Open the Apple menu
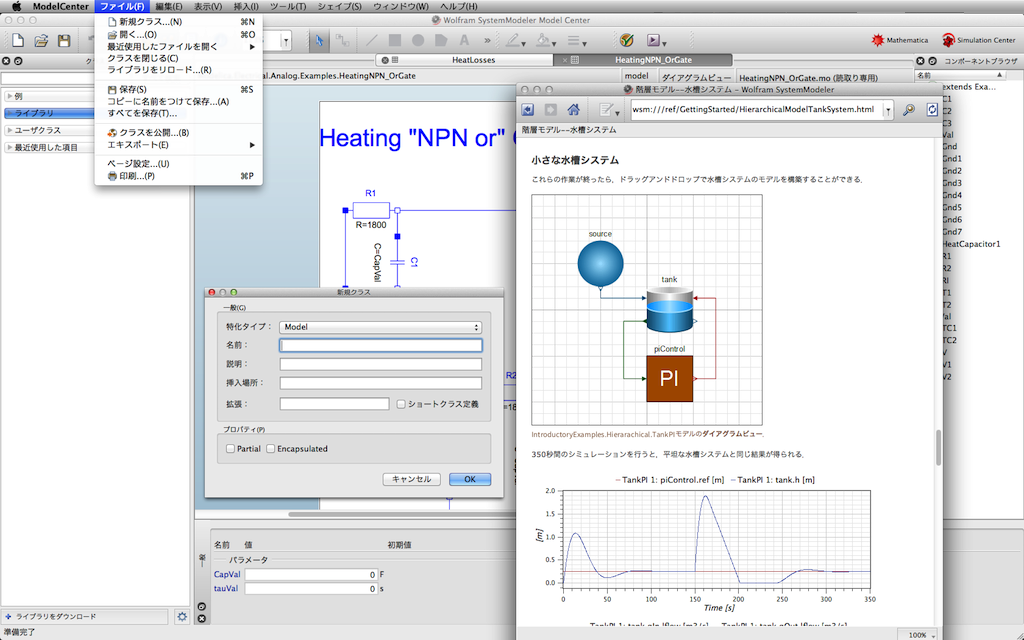Image resolution: width=1024 pixels, height=640 pixels. [16, 7]
